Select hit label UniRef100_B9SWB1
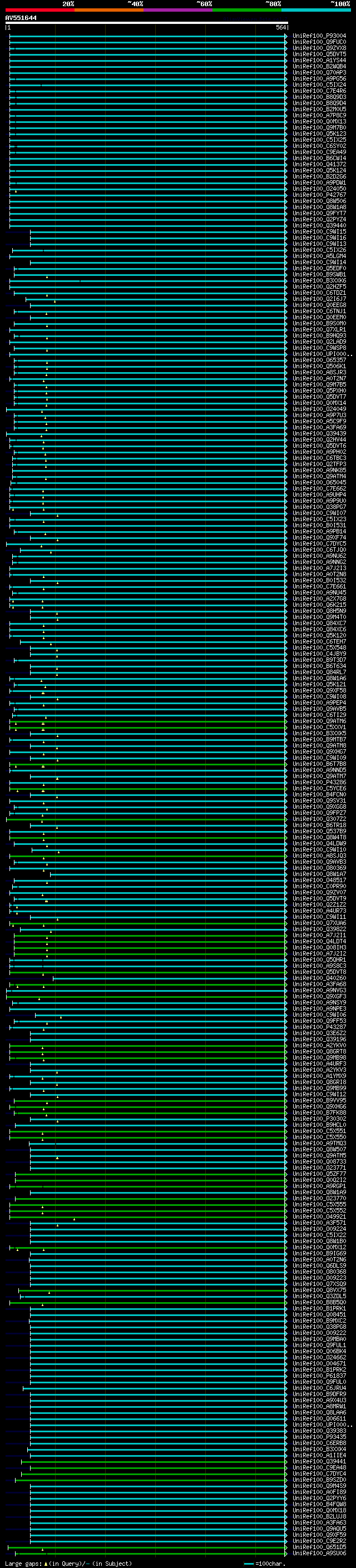The image size is (356, 1568). pyautogui.click(x=319, y=275)
